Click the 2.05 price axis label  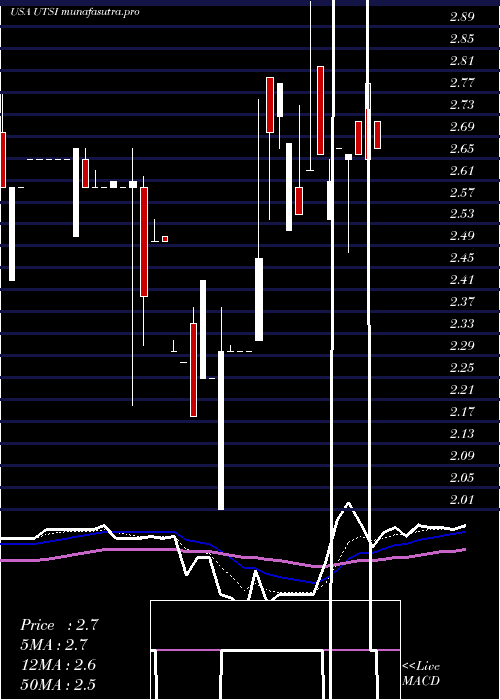(462, 478)
